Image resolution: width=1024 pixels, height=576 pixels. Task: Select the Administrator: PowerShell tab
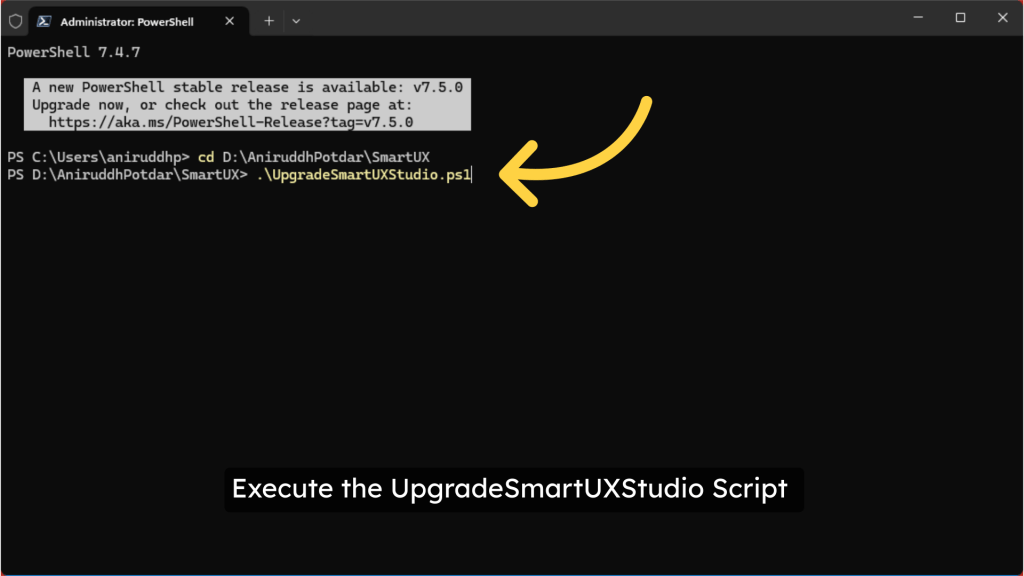pos(128,21)
